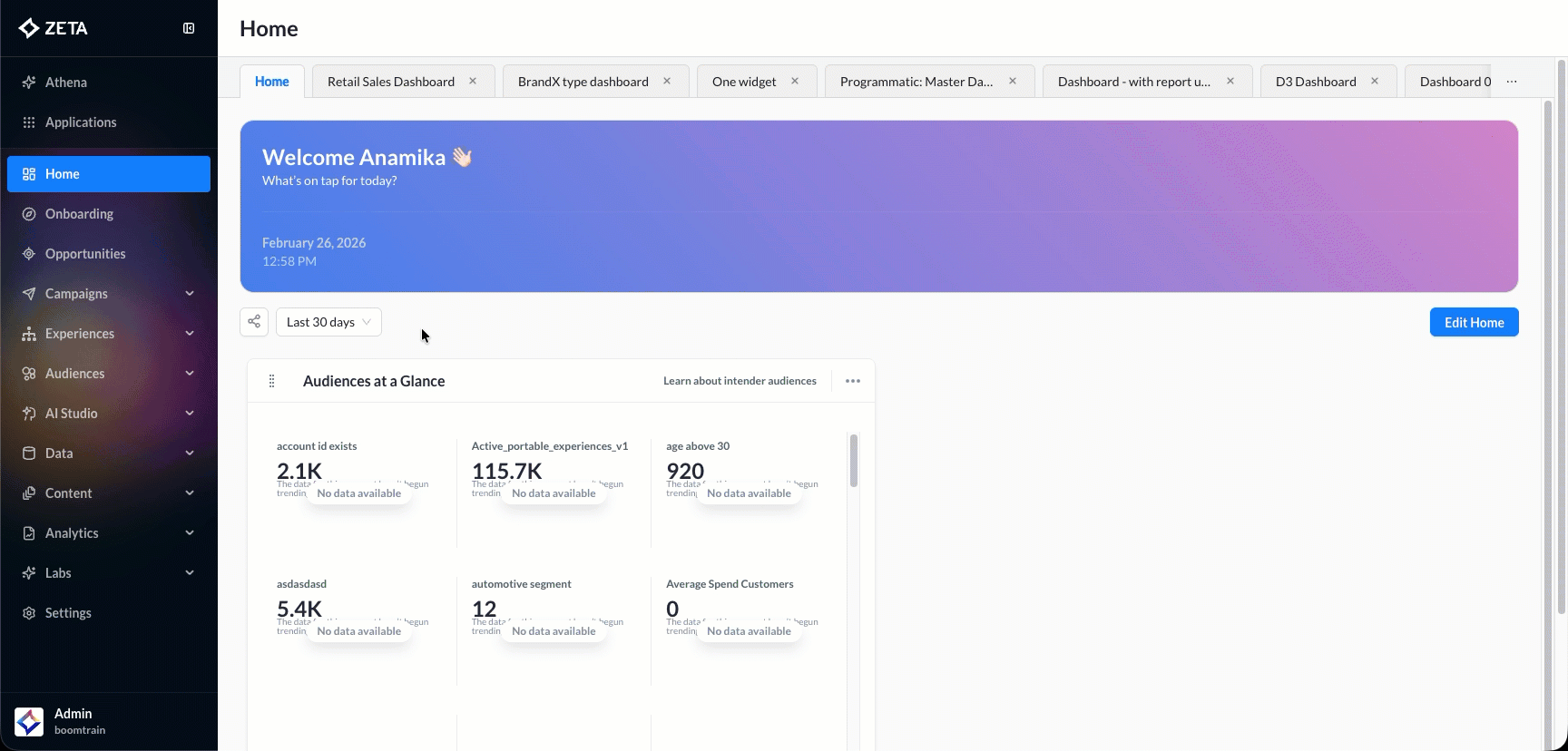Close the Retail Sales Dashboard tab

click(x=473, y=82)
